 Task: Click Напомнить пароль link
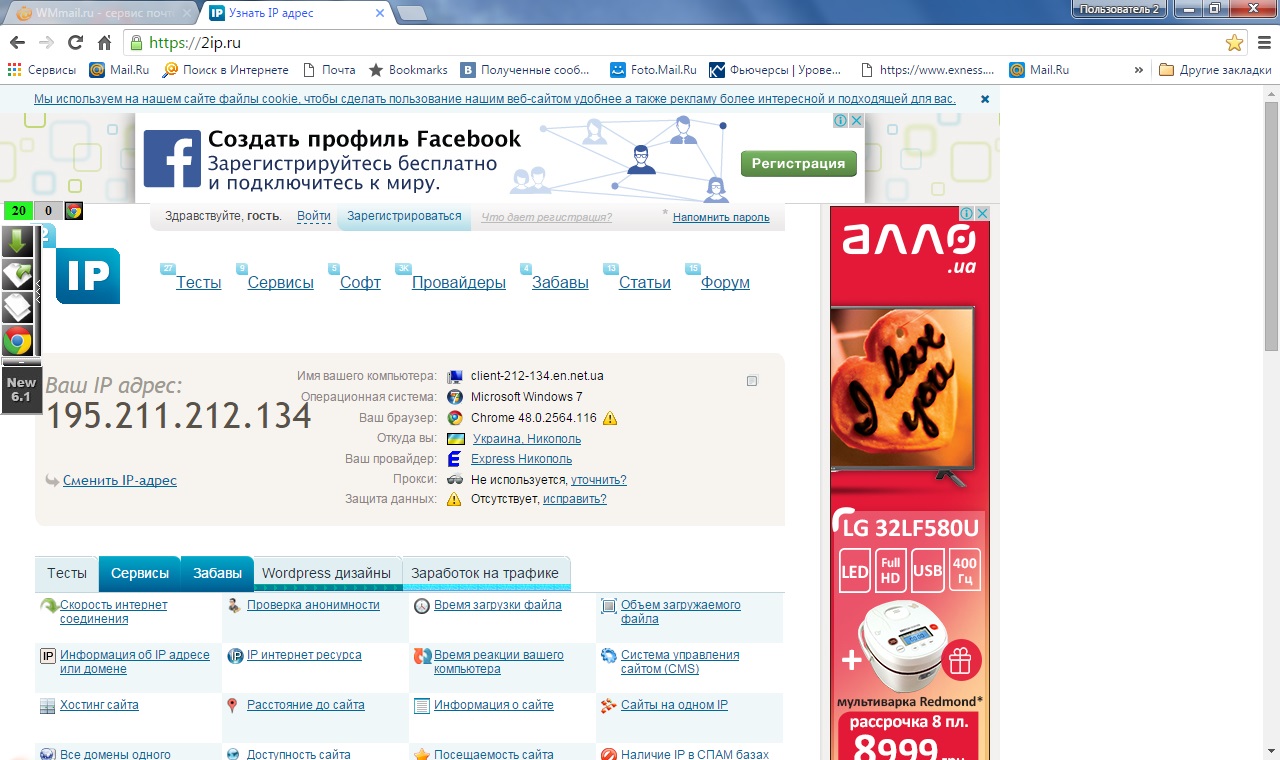721,217
